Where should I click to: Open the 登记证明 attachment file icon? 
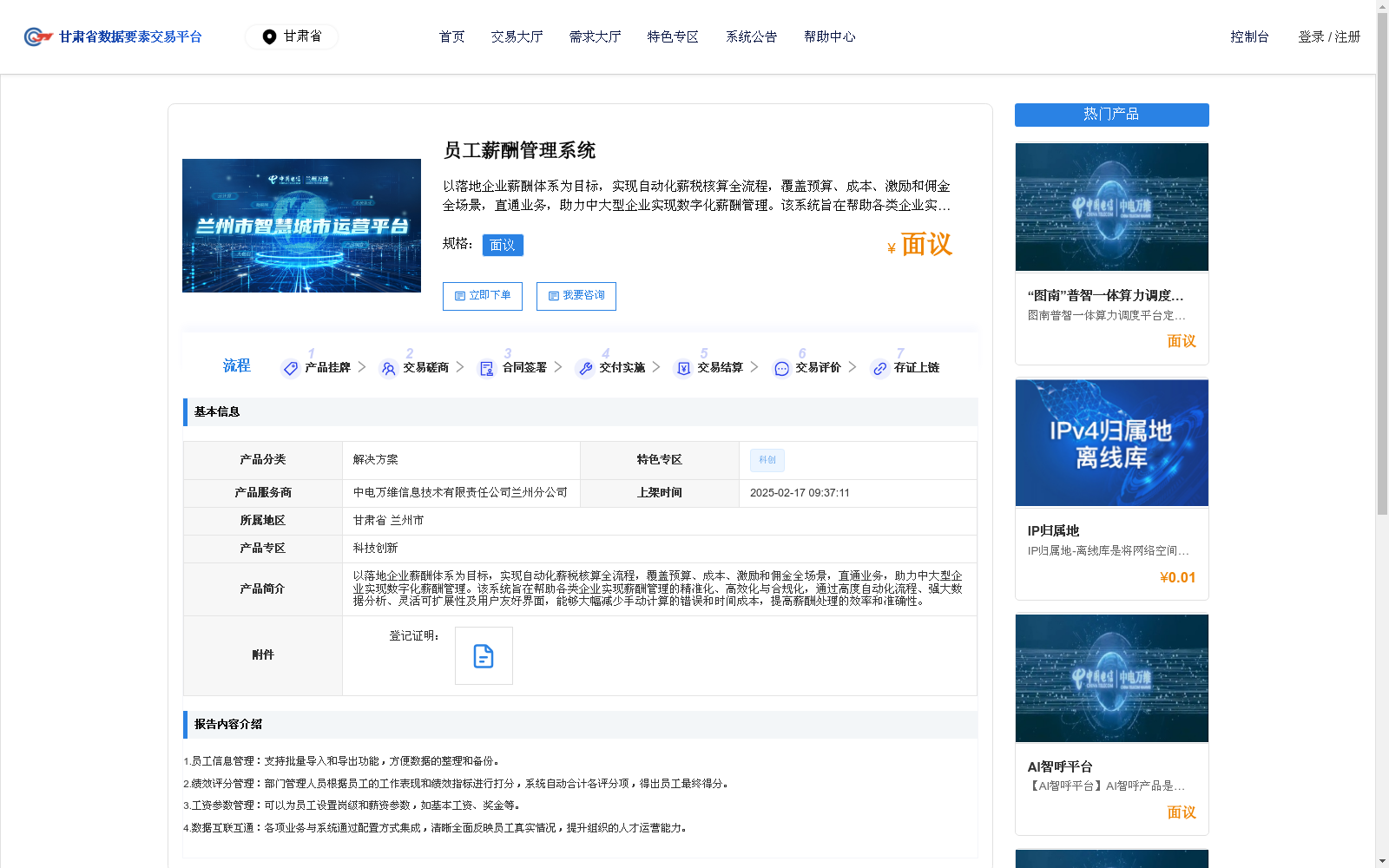pos(484,656)
